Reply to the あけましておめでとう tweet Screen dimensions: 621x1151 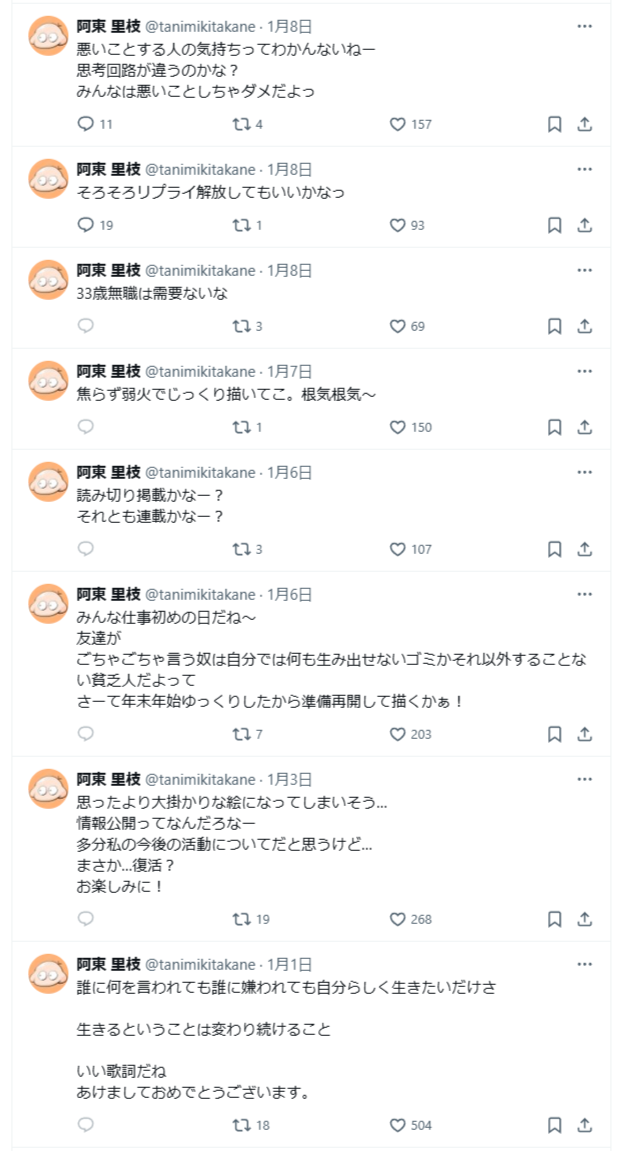click(x=86, y=1125)
